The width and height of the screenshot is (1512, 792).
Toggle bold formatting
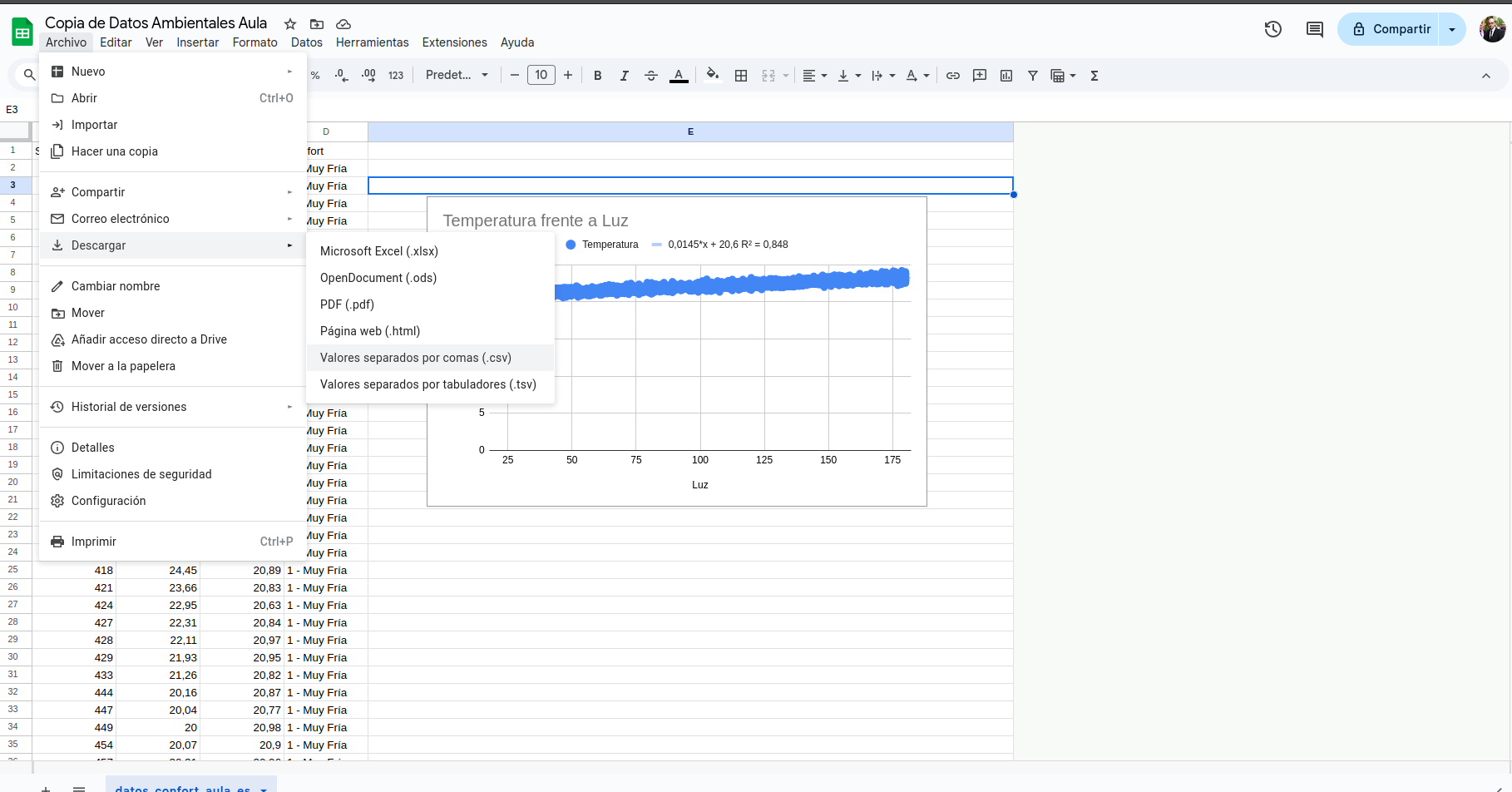597,76
